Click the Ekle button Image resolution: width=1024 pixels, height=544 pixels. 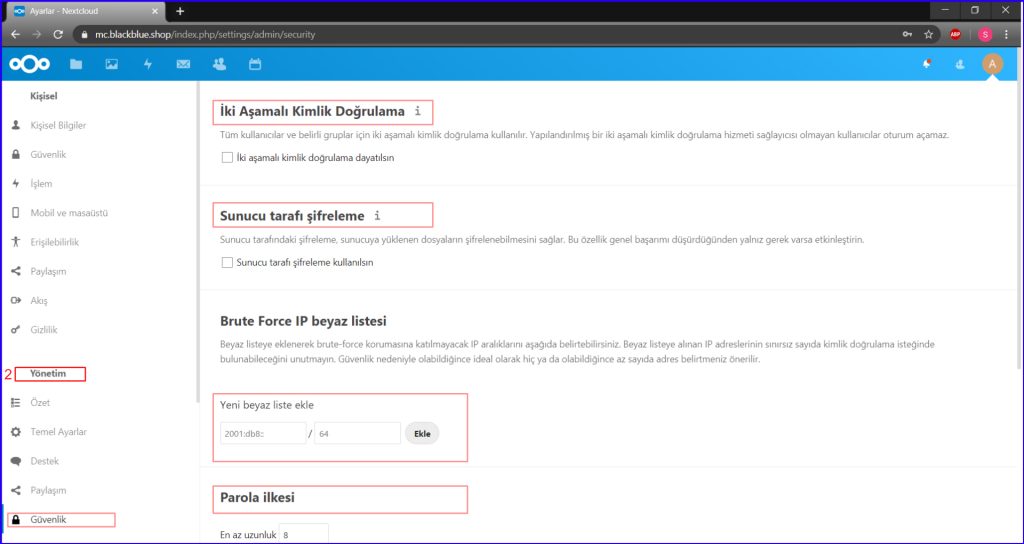(x=423, y=434)
